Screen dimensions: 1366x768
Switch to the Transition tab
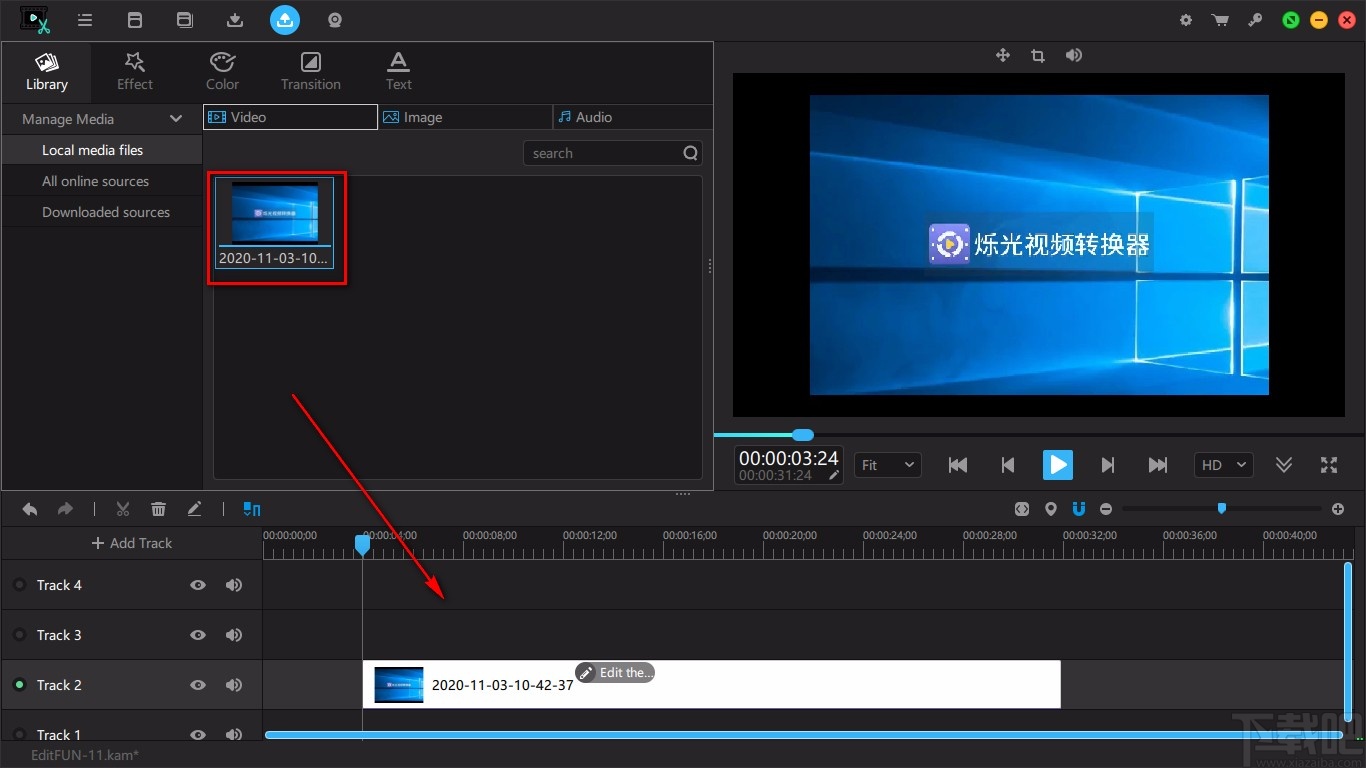click(310, 71)
